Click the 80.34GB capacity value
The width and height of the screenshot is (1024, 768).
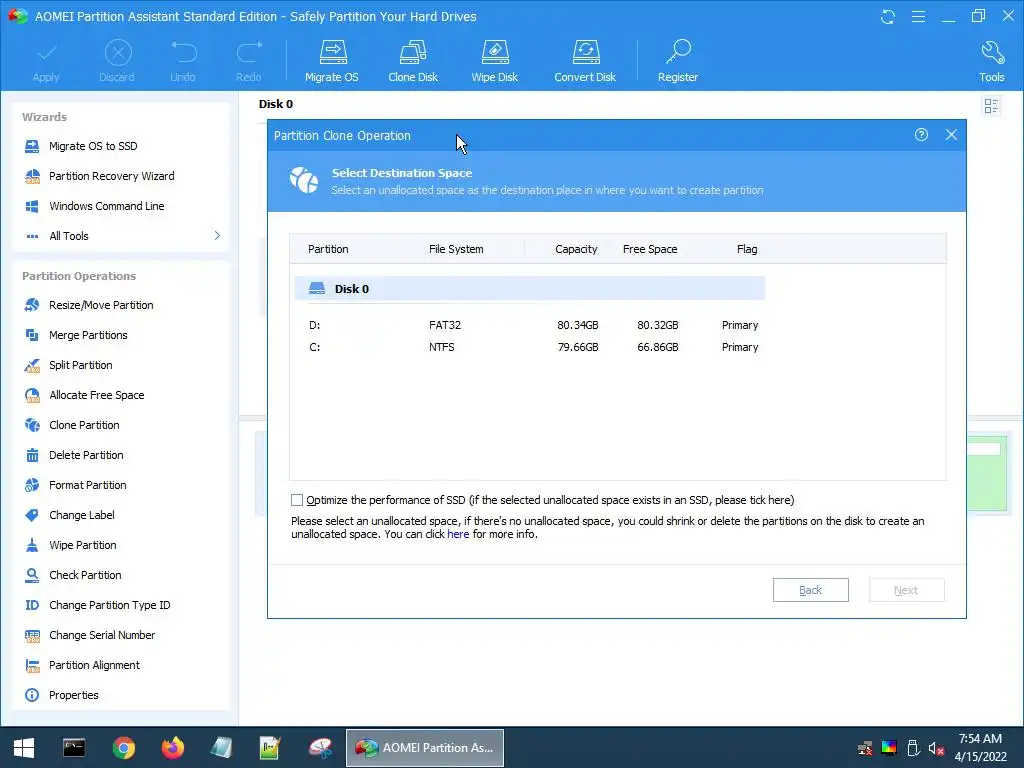(x=578, y=325)
